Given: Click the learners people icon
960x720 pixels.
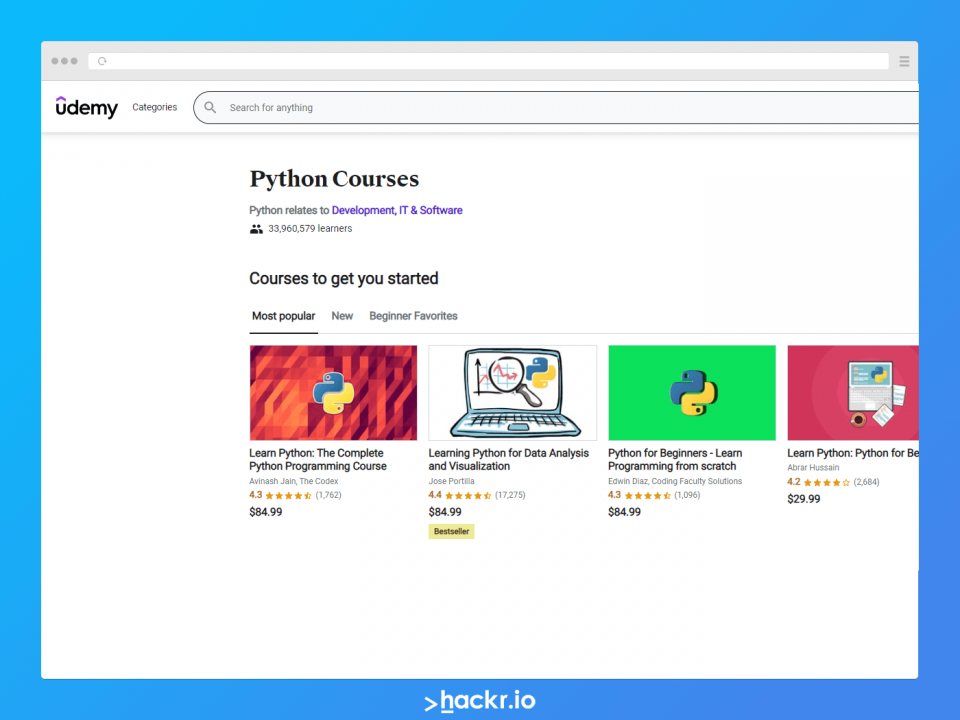Looking at the screenshot, I should (x=256, y=229).
